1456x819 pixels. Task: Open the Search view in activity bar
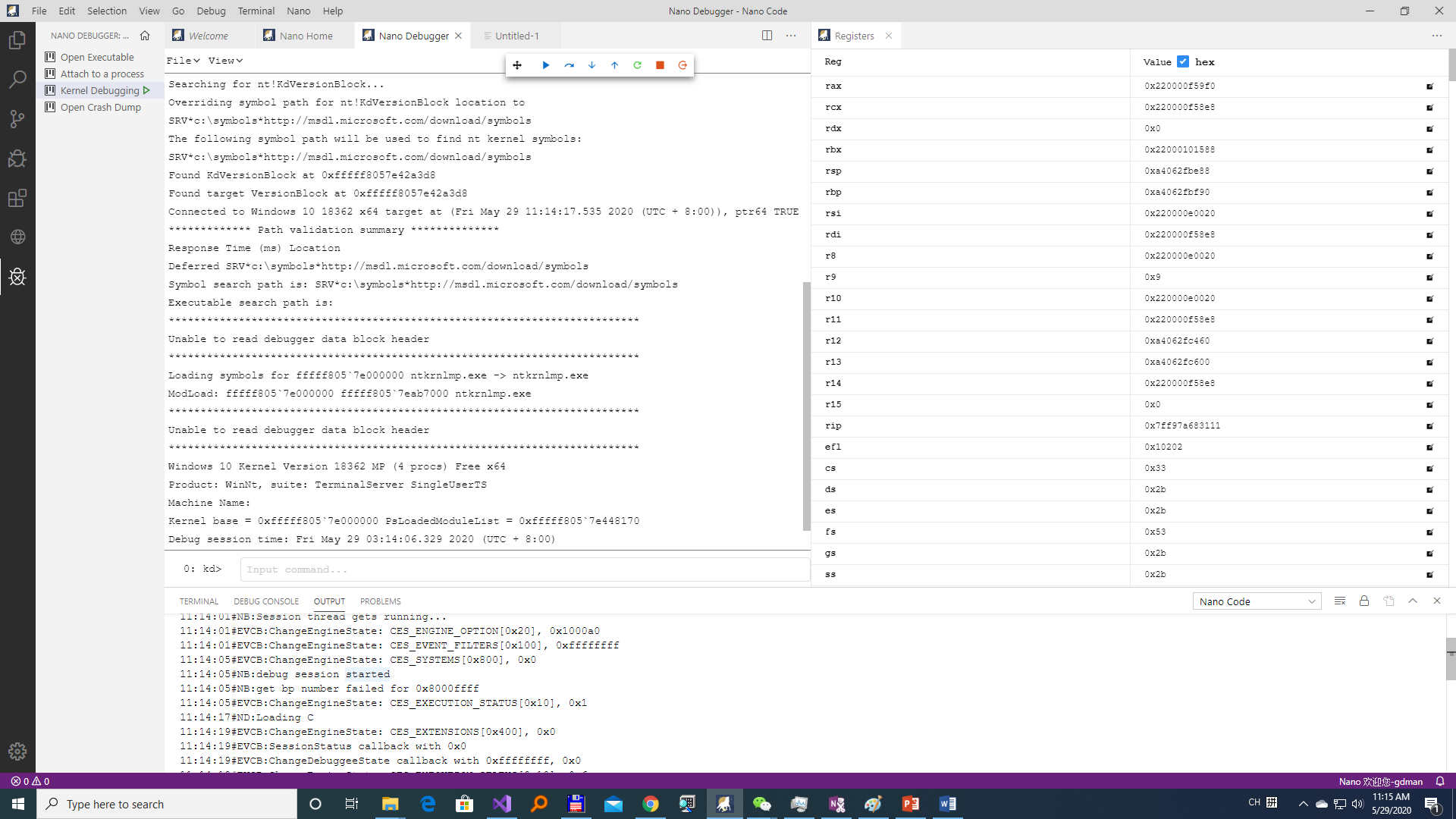[x=17, y=79]
